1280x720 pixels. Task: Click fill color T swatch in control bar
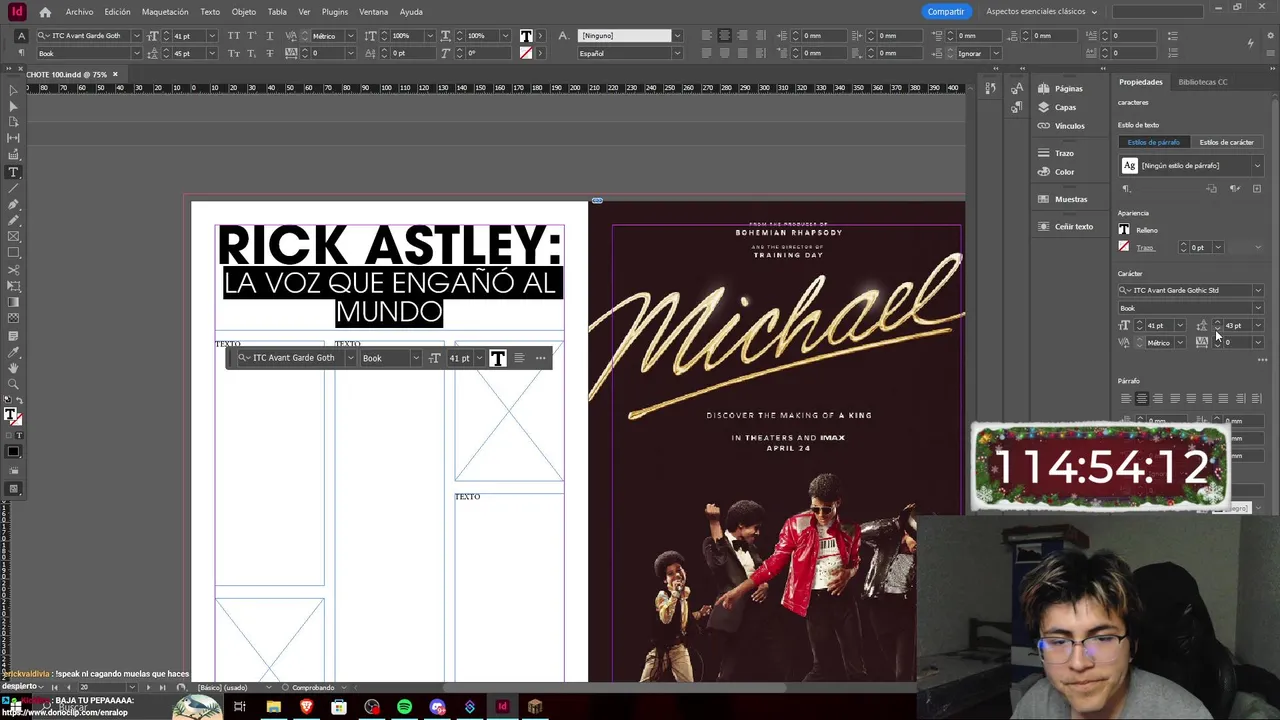526,36
